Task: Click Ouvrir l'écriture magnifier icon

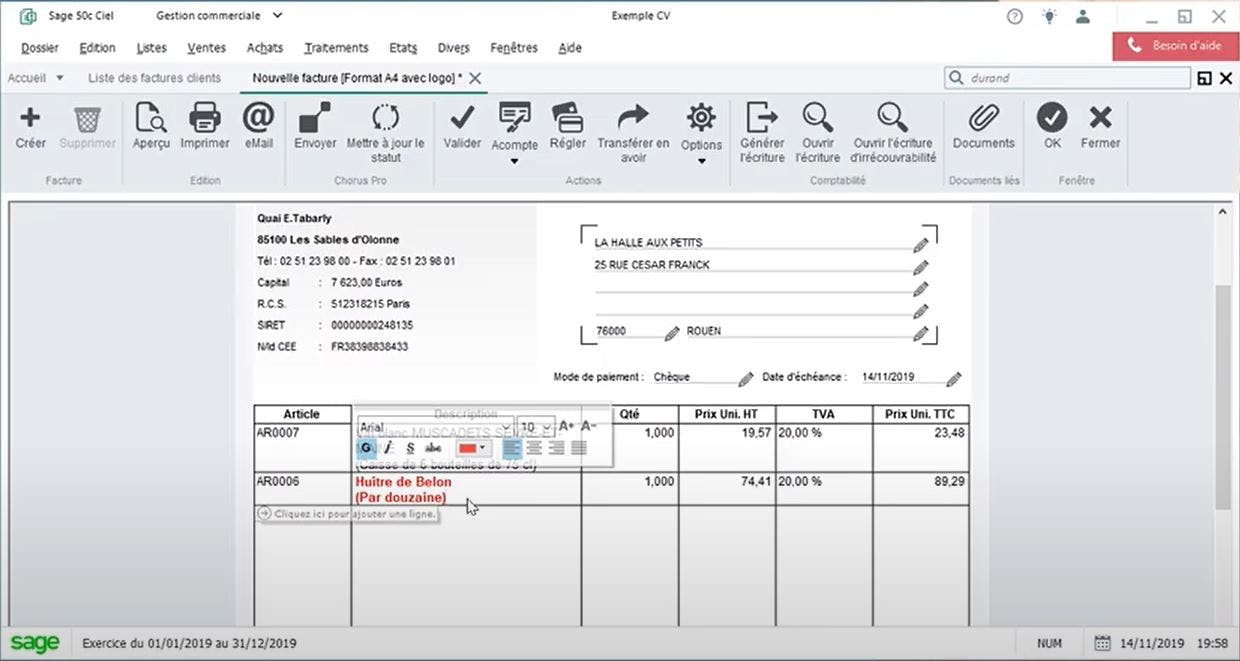Action: (819, 118)
